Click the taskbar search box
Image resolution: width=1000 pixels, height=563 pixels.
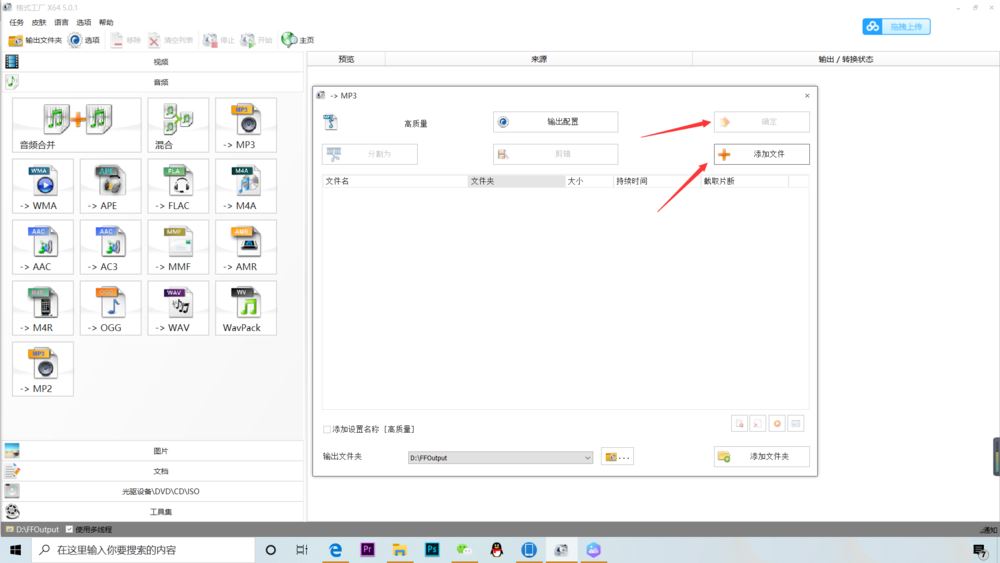pos(143,550)
